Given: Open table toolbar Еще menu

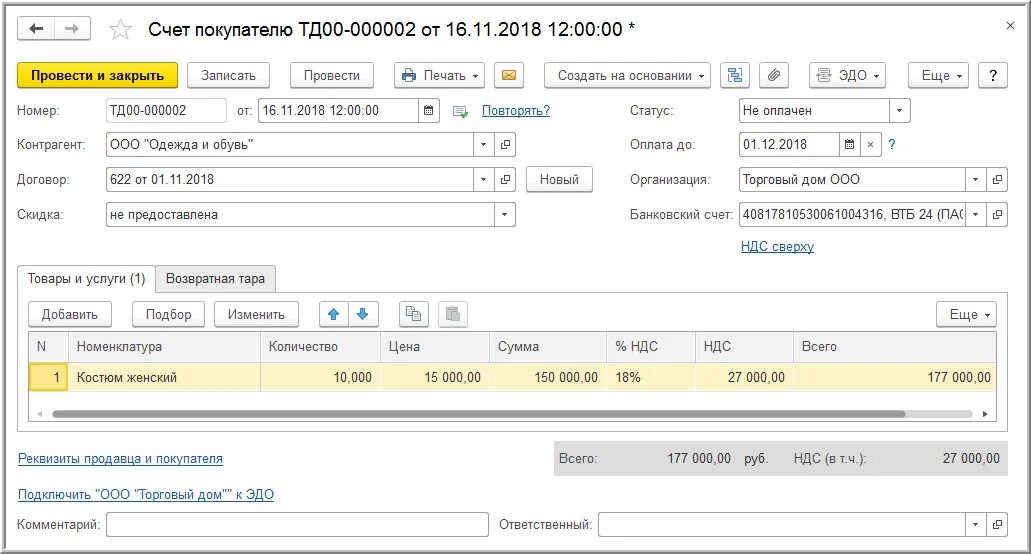Looking at the screenshot, I should pyautogui.click(x=967, y=314).
